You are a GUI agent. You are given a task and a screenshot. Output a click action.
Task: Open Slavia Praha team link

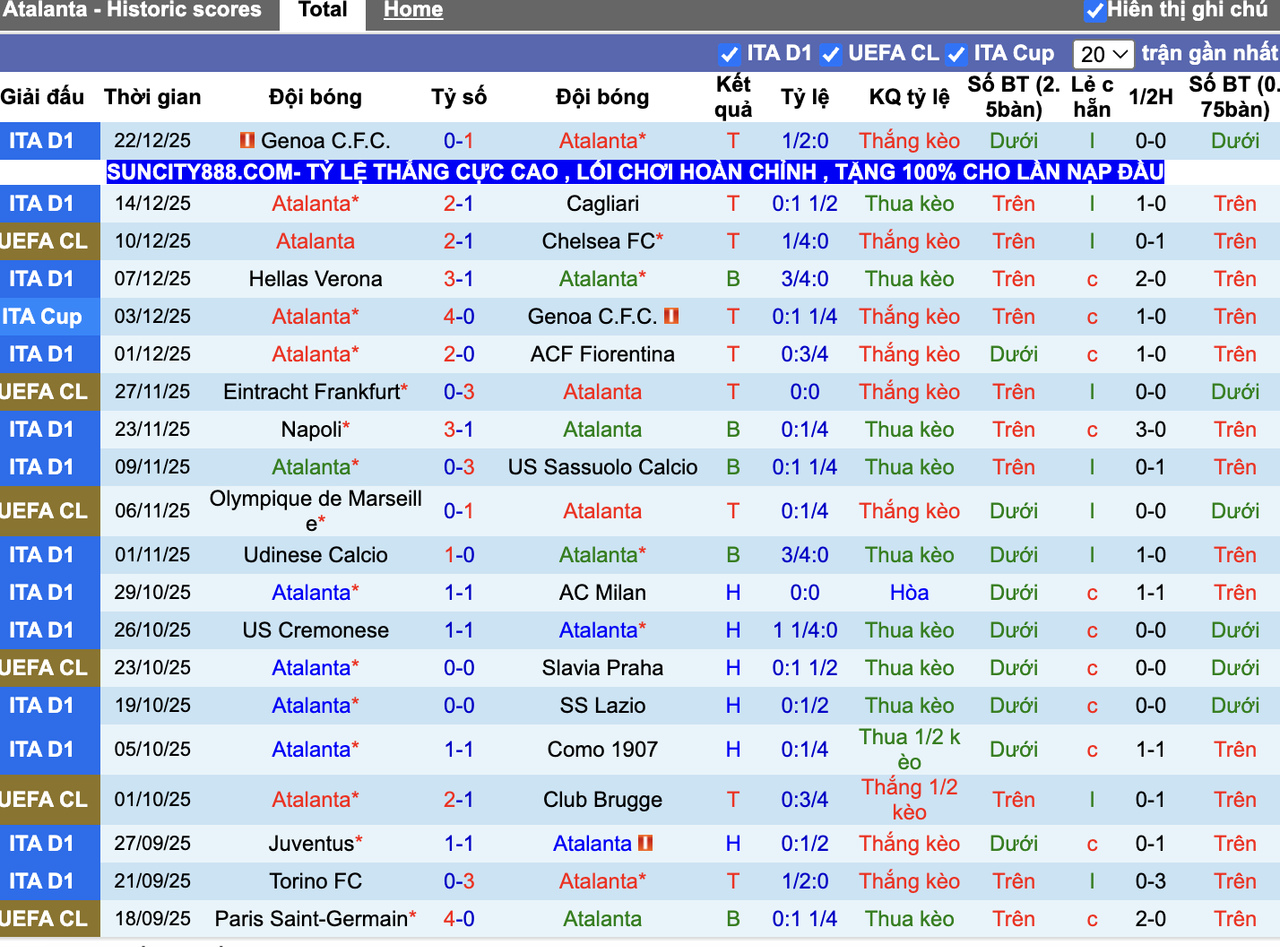[x=602, y=668]
